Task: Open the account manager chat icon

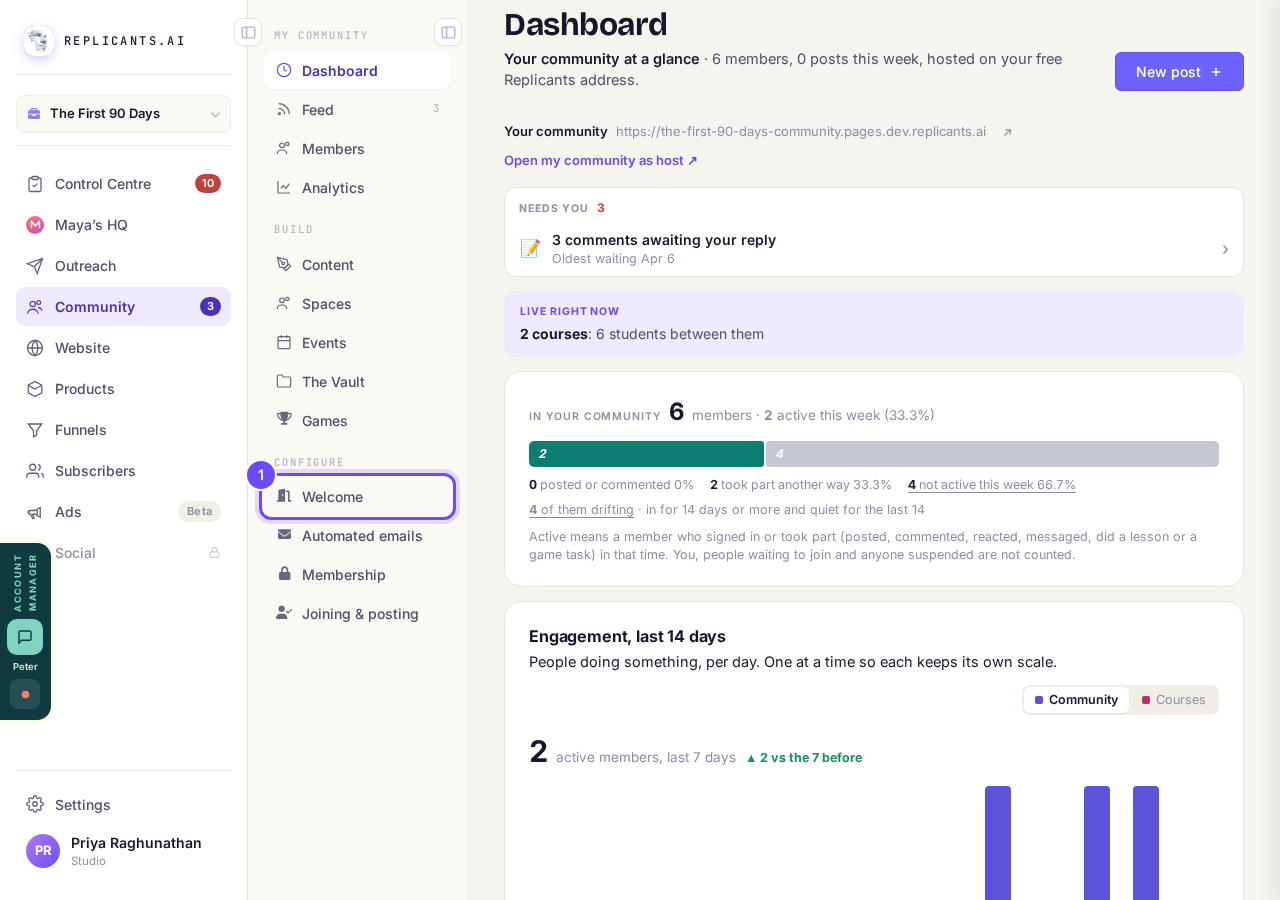Action: coord(25,637)
